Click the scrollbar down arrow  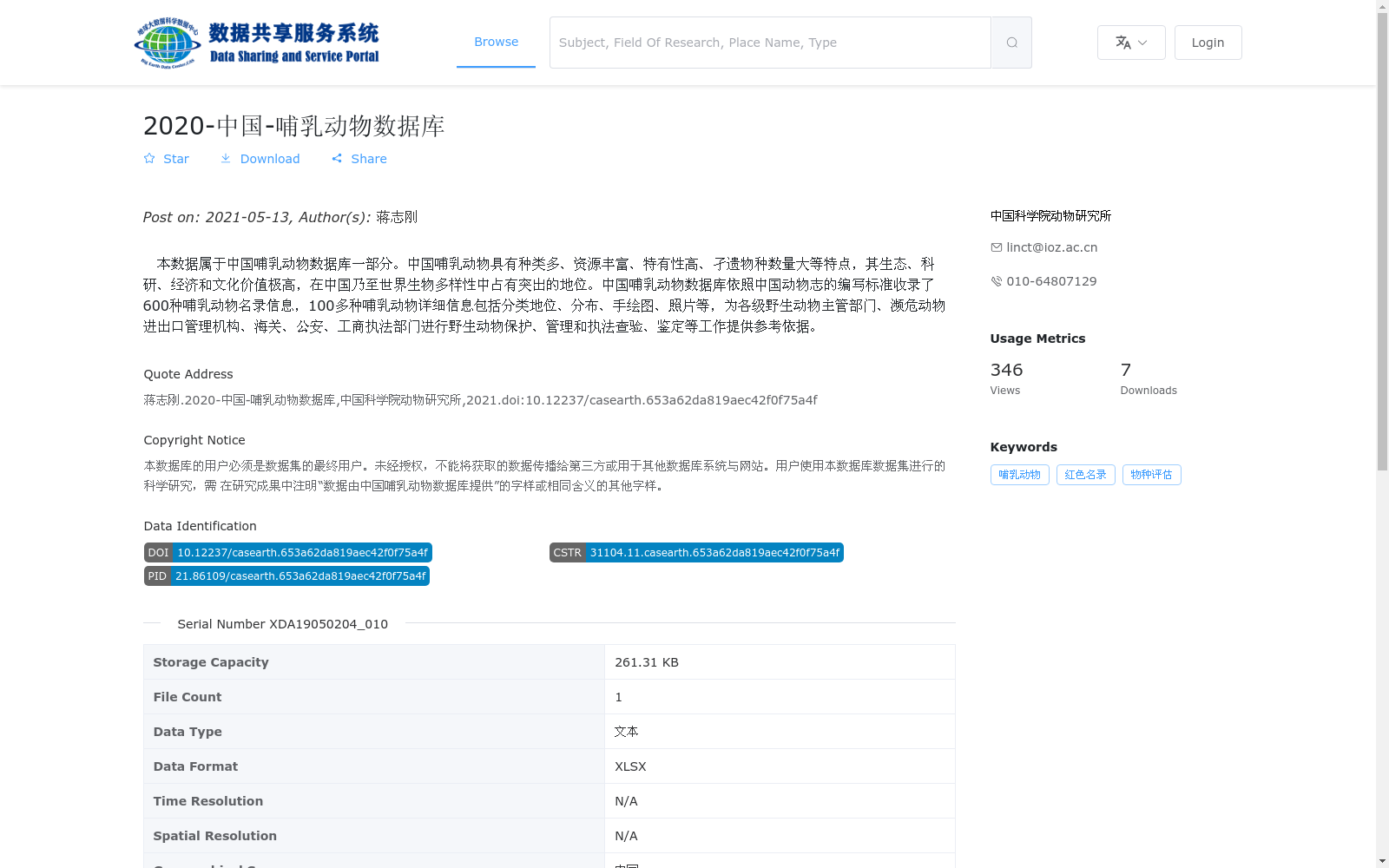(x=1382, y=861)
